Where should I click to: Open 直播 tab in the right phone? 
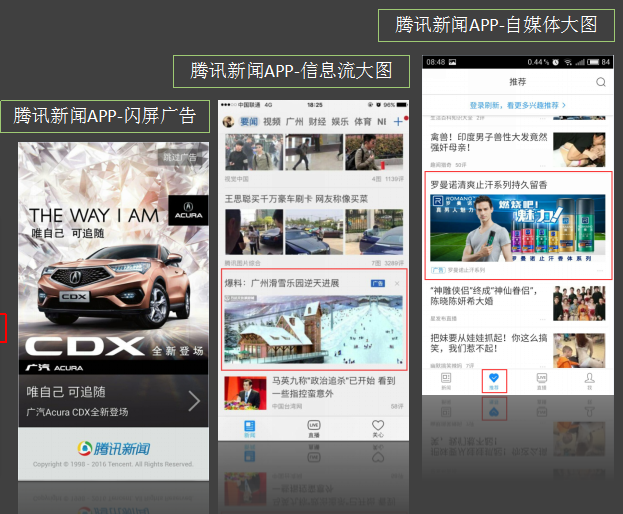pos(542,381)
